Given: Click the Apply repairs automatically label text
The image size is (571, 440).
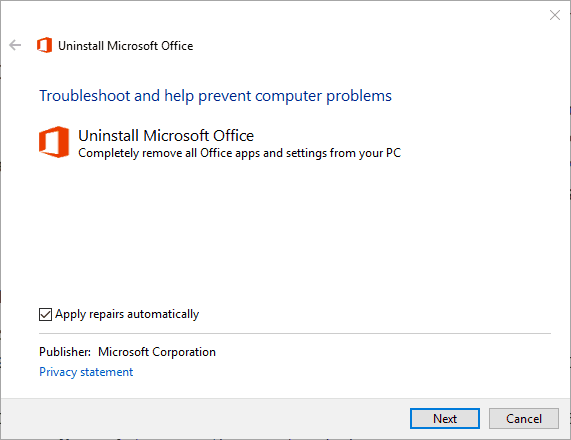Looking at the screenshot, I should [127, 314].
